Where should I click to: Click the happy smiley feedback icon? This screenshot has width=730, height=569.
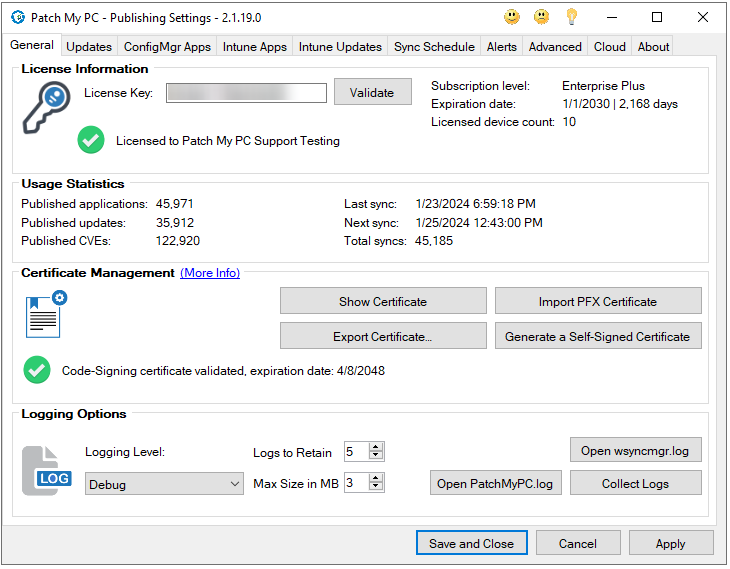512,17
